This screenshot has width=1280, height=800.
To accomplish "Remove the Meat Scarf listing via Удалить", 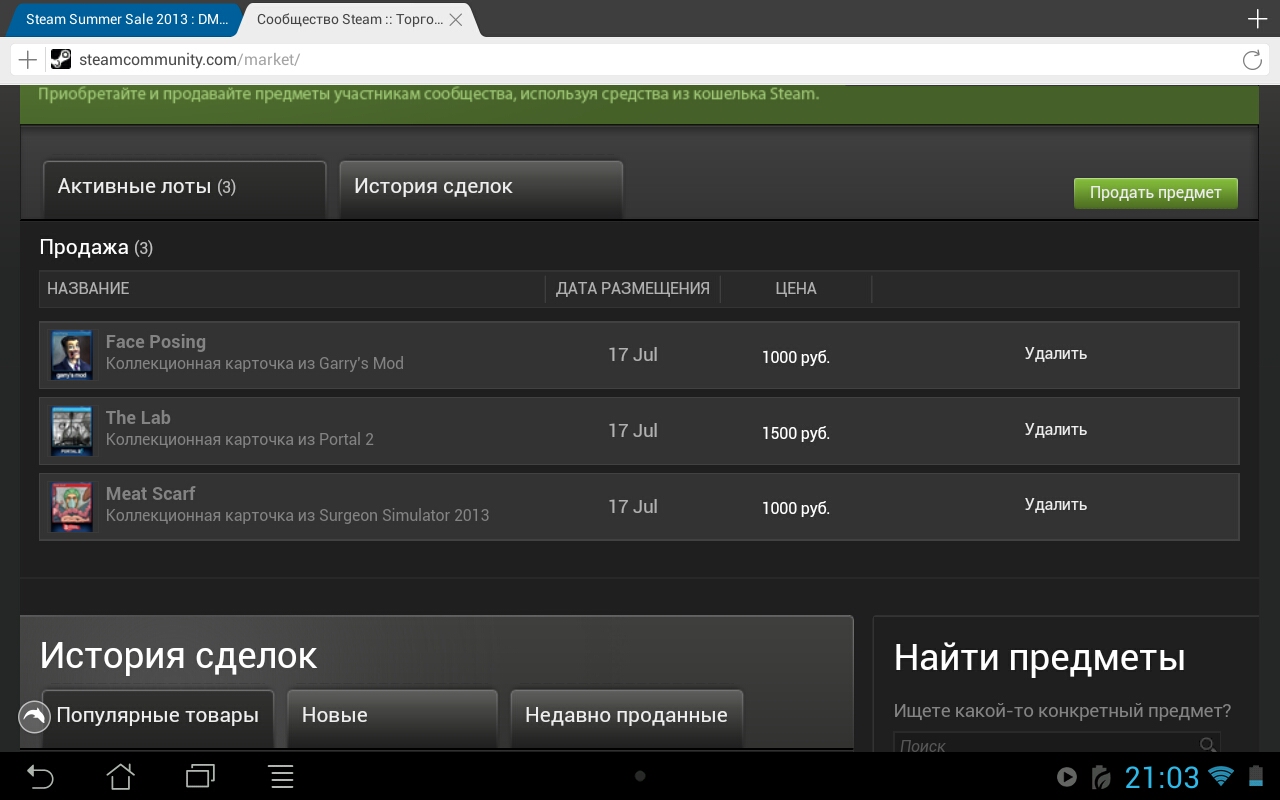I will pyautogui.click(x=1055, y=505).
